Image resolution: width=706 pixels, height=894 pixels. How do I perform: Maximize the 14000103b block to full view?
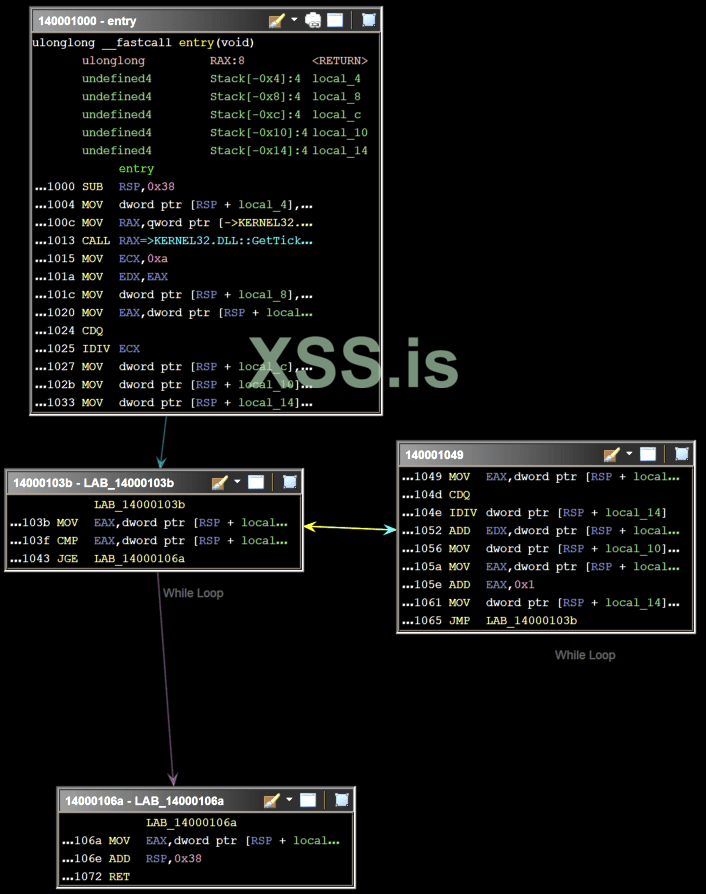(x=290, y=482)
